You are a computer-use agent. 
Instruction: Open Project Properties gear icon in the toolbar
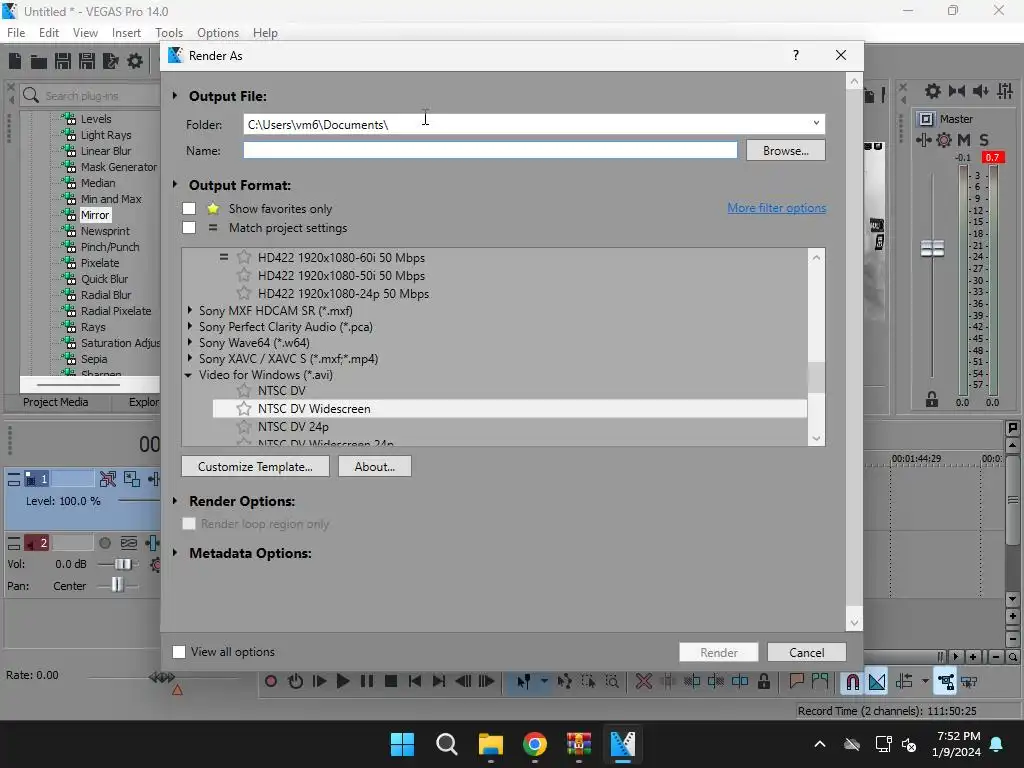pos(135,61)
